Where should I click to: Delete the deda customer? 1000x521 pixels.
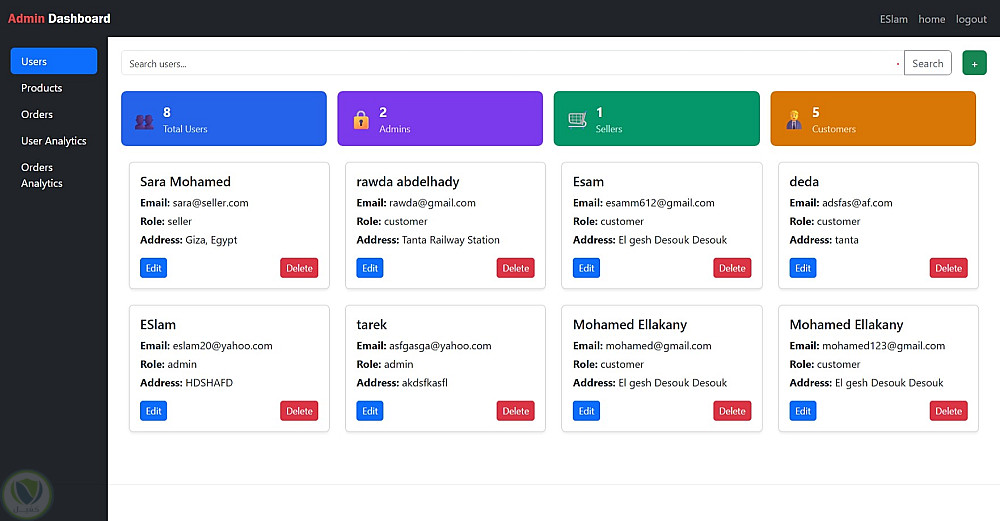[x=948, y=268]
